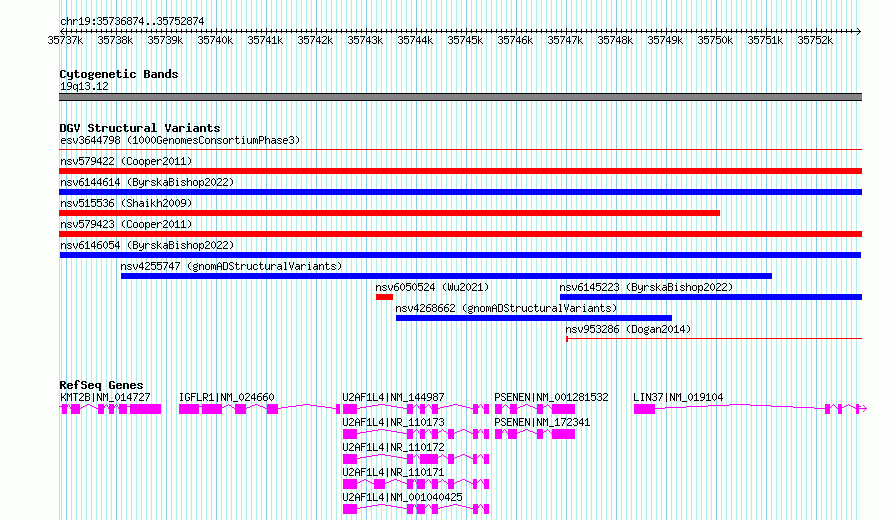Click the 35752k ruler label
This screenshot has height=520, width=890.
coord(815,40)
